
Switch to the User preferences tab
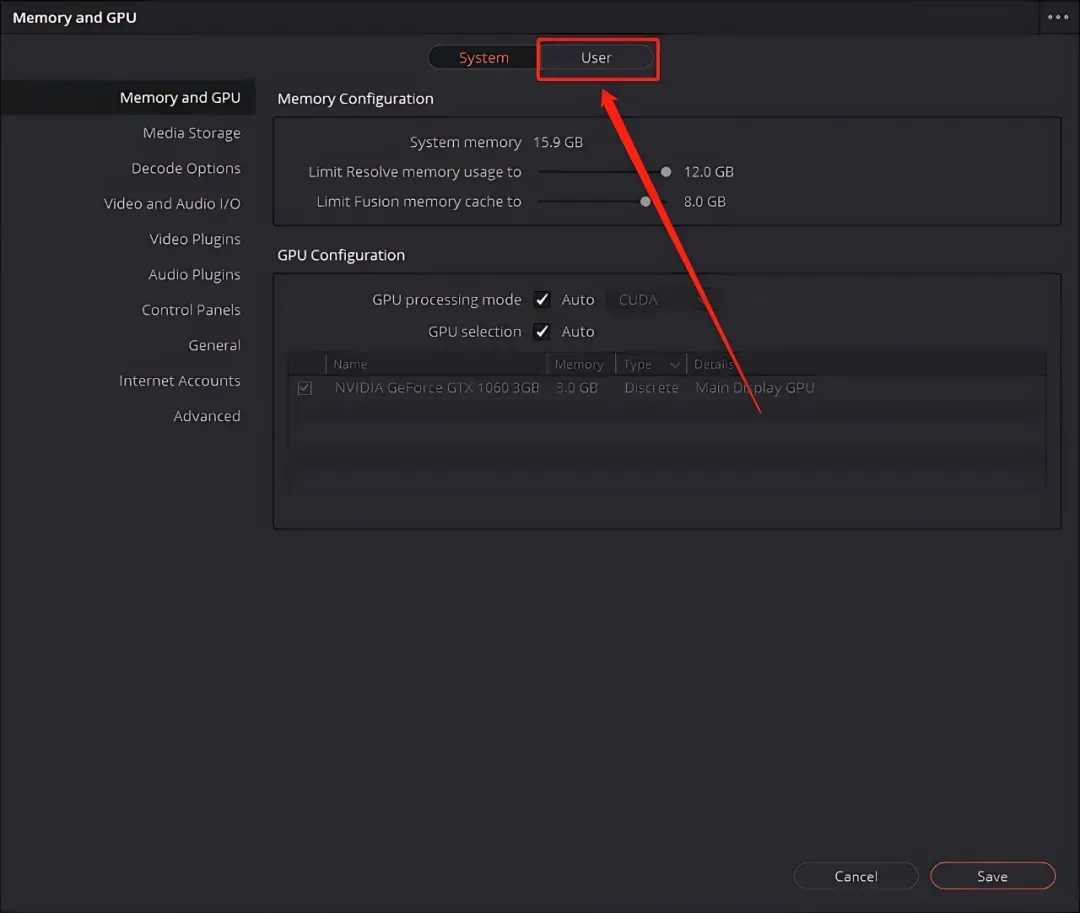(596, 58)
